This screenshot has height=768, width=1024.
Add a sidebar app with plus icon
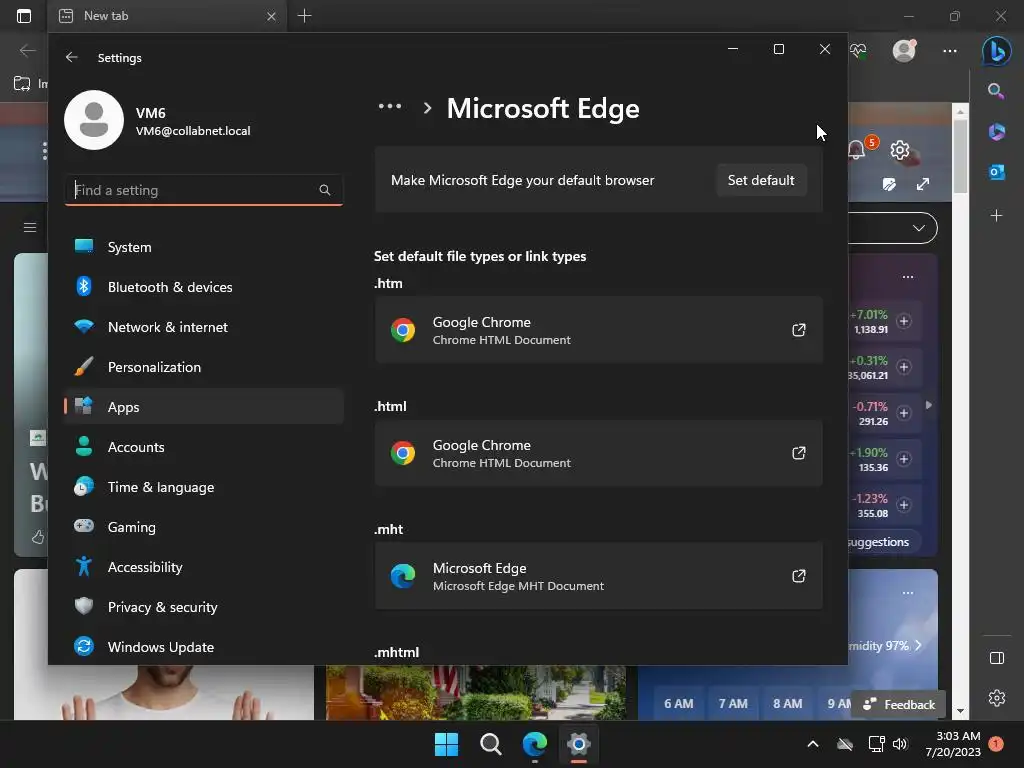[x=997, y=215]
